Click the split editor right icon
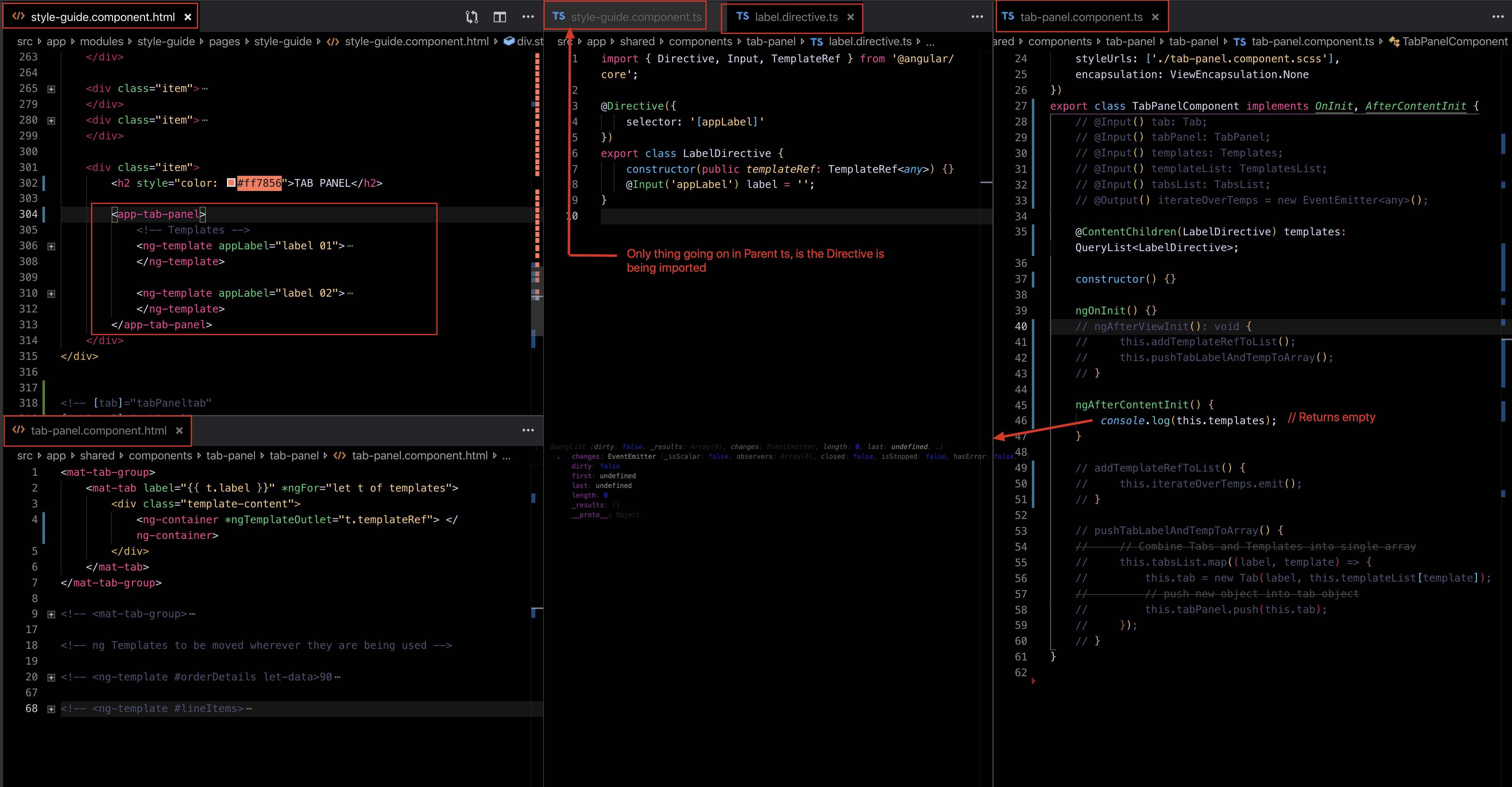Image resolution: width=1512 pixels, height=787 pixels. pyautogui.click(x=500, y=17)
